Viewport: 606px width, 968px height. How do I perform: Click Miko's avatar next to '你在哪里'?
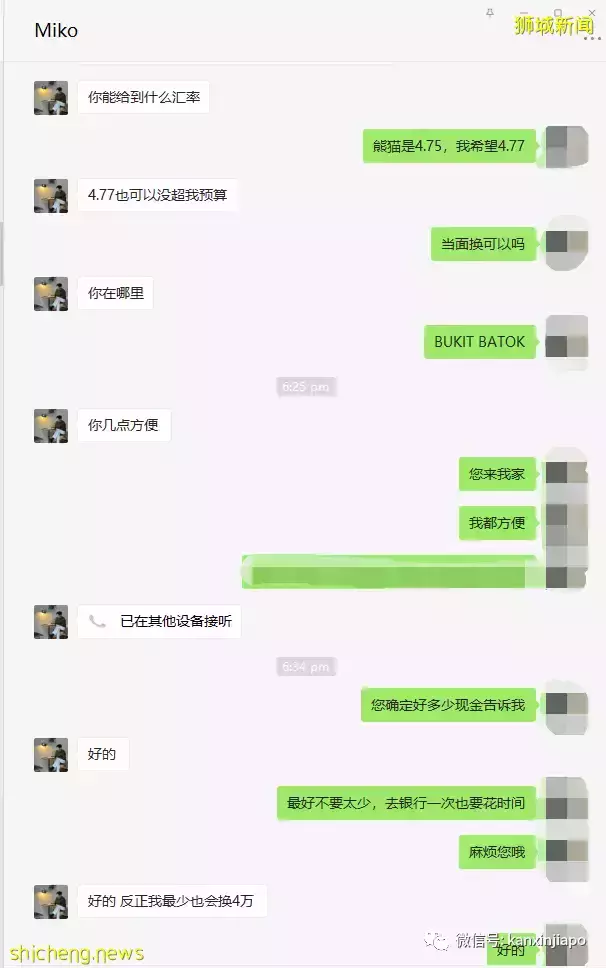point(51,294)
